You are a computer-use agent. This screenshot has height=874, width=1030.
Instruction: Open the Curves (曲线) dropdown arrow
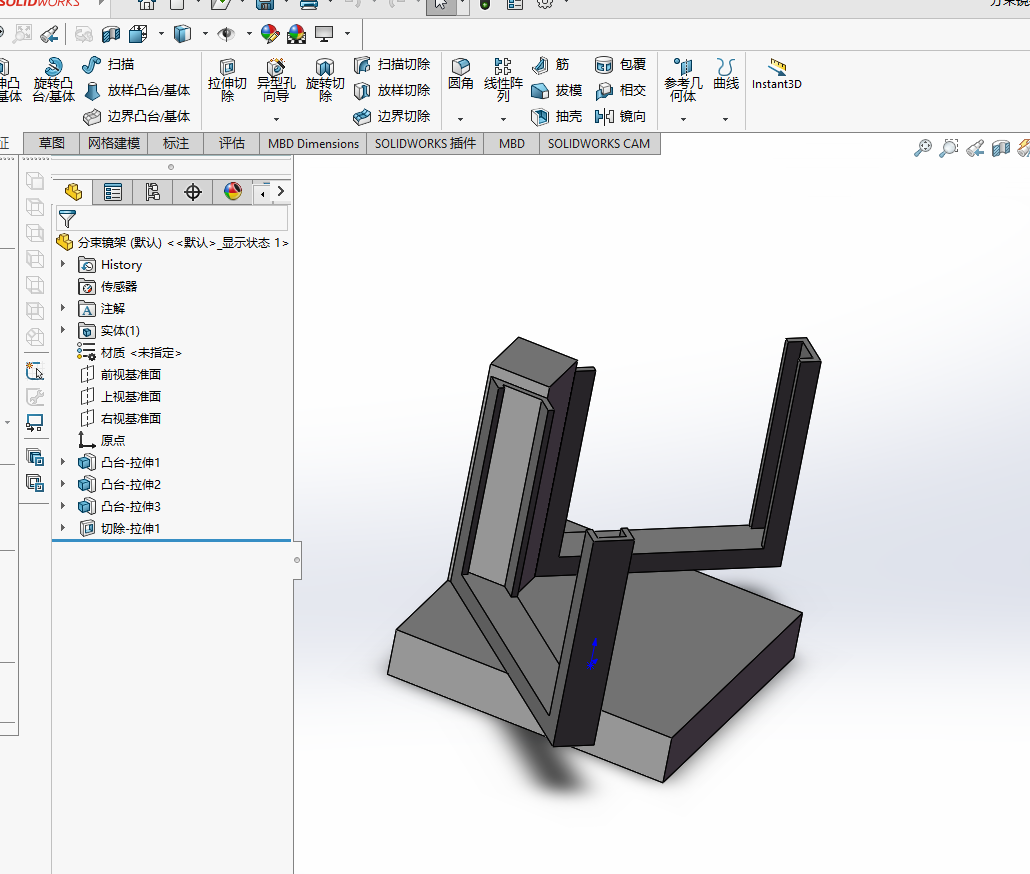pos(725,119)
